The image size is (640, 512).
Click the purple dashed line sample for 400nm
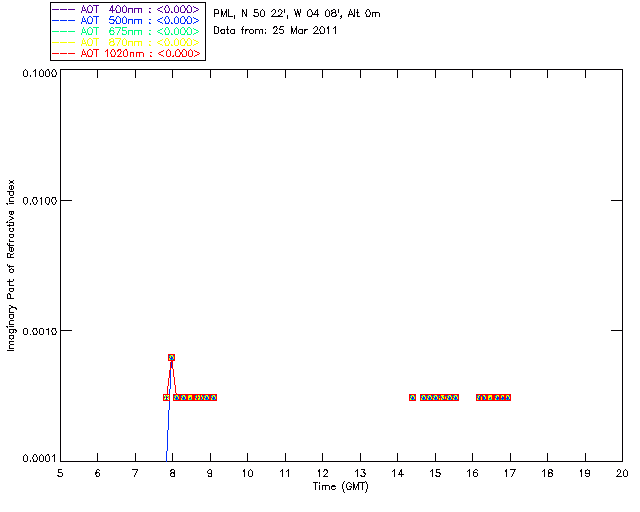(64, 9)
